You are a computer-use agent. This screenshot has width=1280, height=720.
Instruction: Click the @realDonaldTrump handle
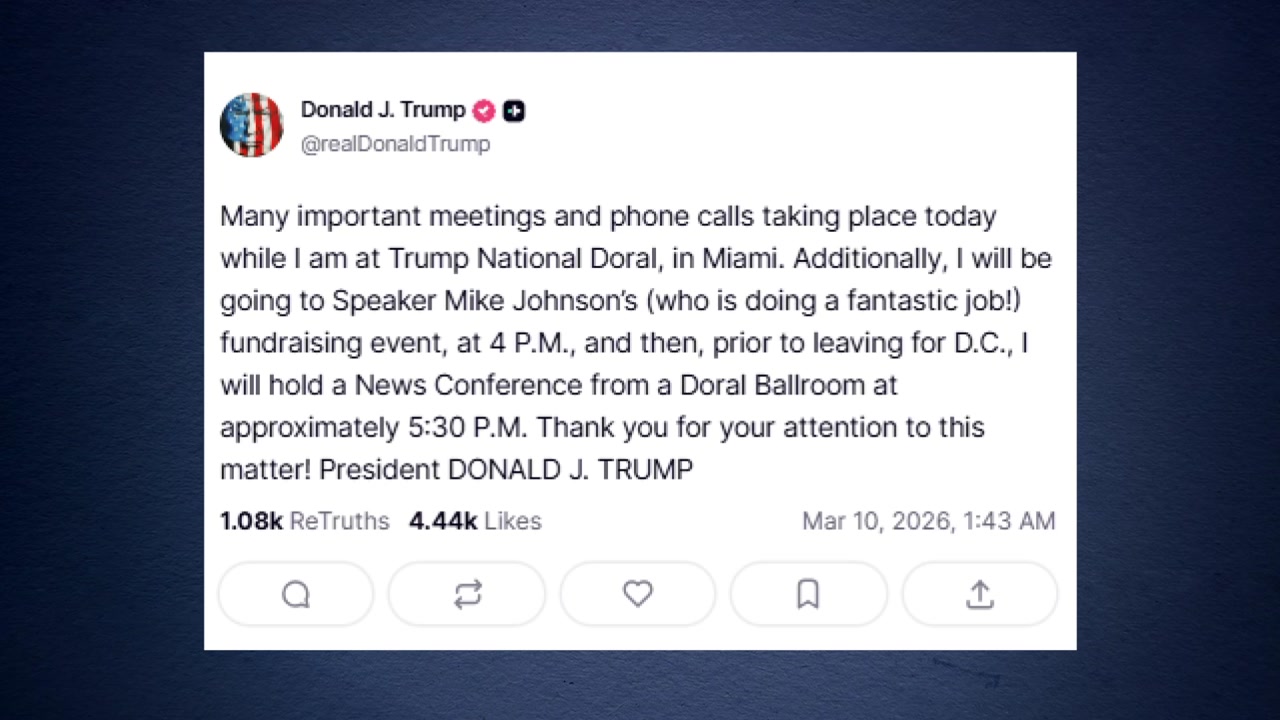click(x=395, y=144)
